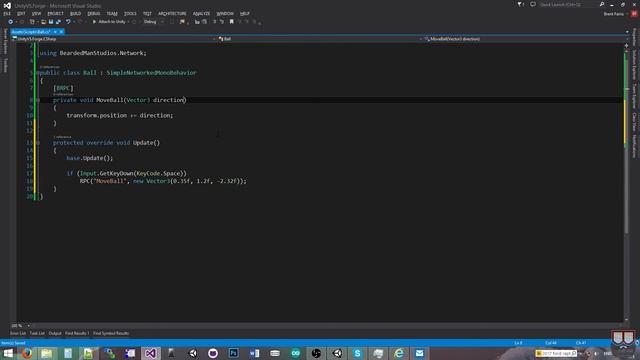The width and height of the screenshot is (640, 360).
Task: Open the FILE menu
Action: coord(7,13)
